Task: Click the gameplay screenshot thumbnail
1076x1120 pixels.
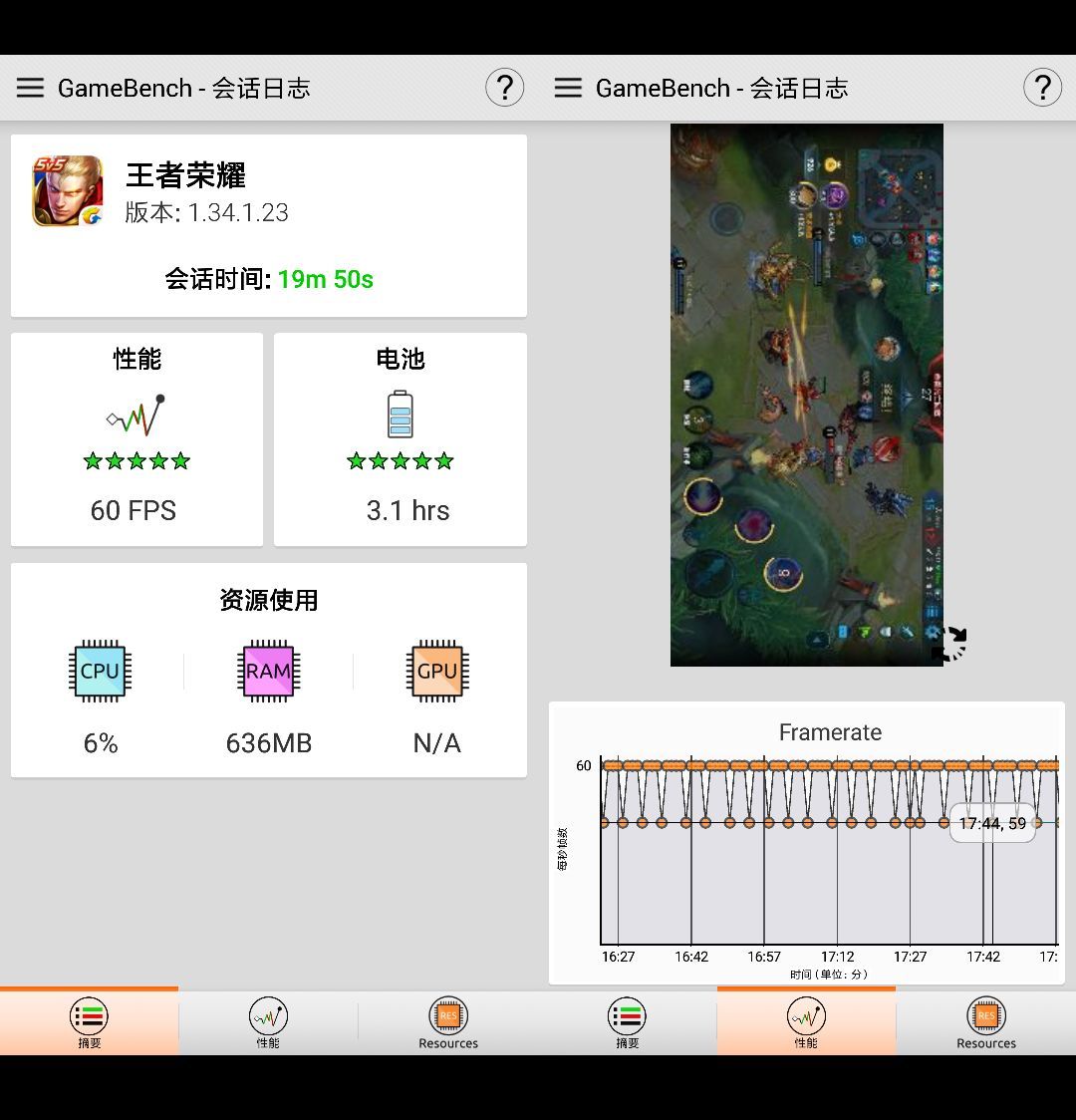Action: click(x=806, y=395)
